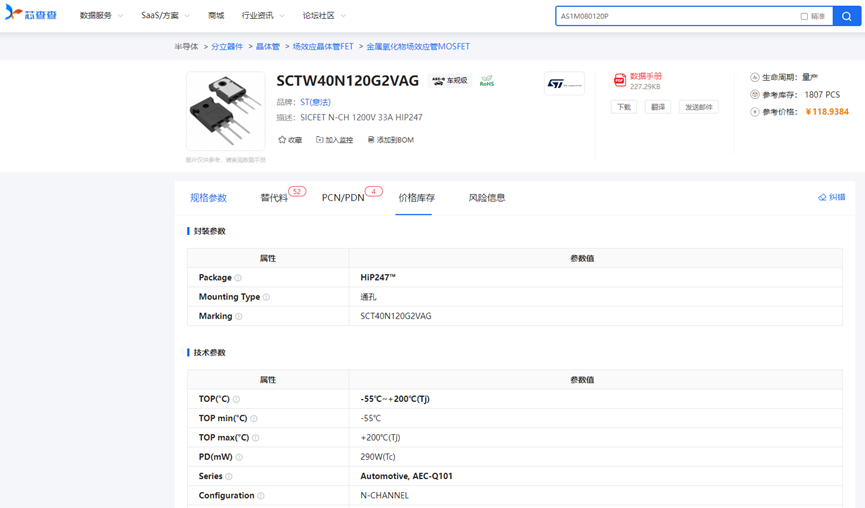865x508 pixels.
Task: Open the 金属氧化物场效应管MOSFET breadcrumb link
Action: [x=418, y=47]
